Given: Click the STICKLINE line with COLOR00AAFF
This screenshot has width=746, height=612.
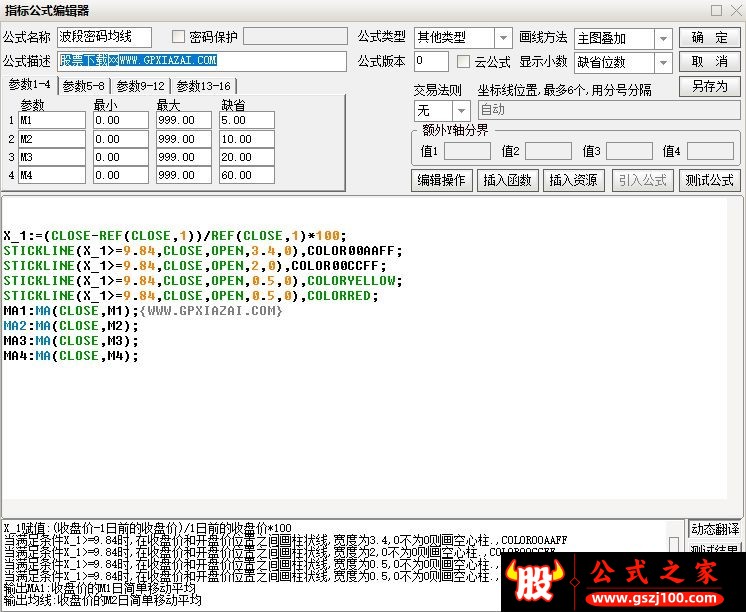Looking at the screenshot, I should click(203, 251).
